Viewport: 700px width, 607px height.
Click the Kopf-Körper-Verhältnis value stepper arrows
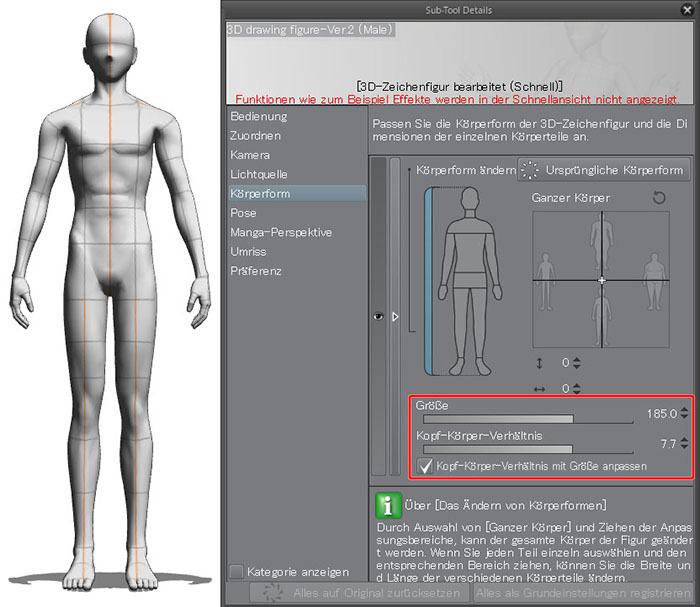684,443
